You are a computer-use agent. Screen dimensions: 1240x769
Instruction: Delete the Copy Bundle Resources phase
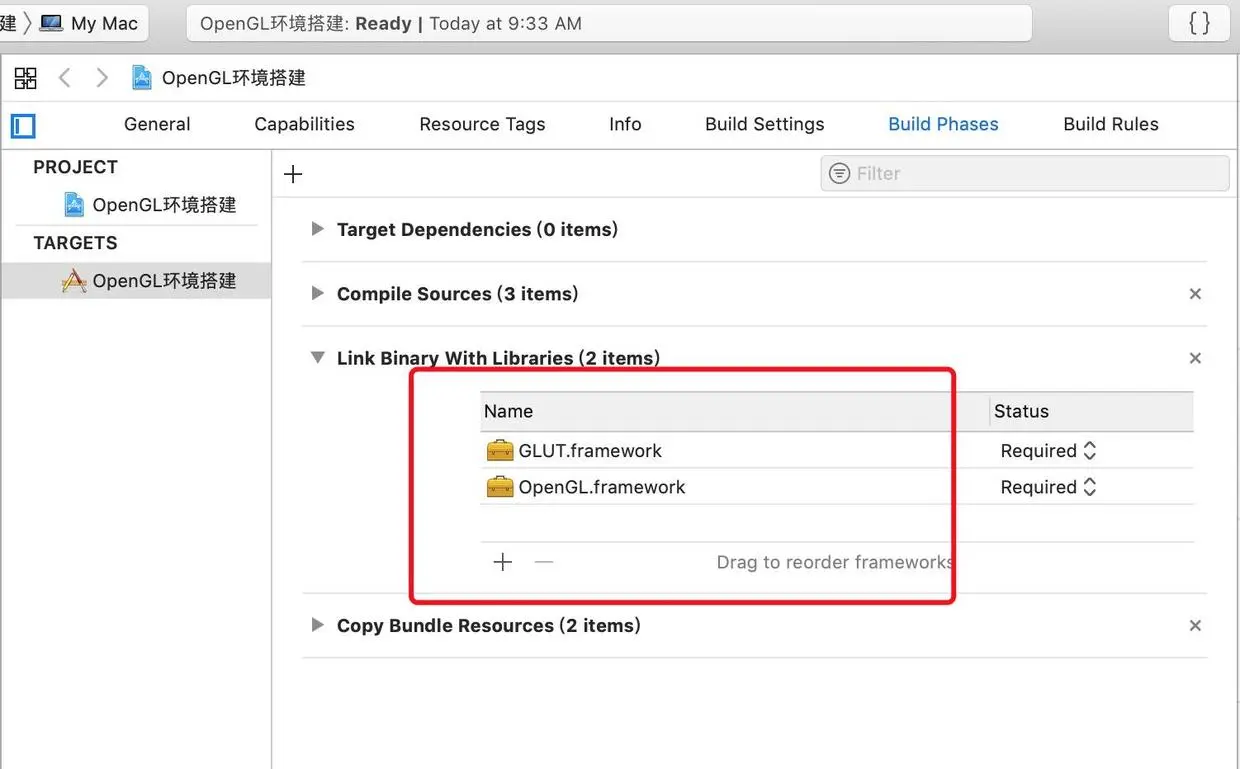pyautogui.click(x=1195, y=626)
